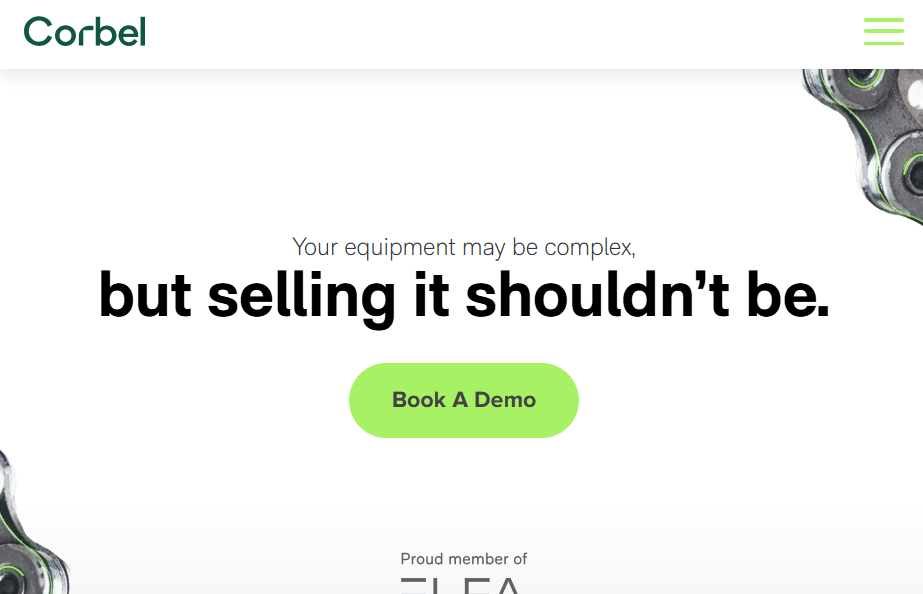Image resolution: width=923 pixels, height=594 pixels.
Task: Click the final "be." in the bold headline
Action: point(787,295)
